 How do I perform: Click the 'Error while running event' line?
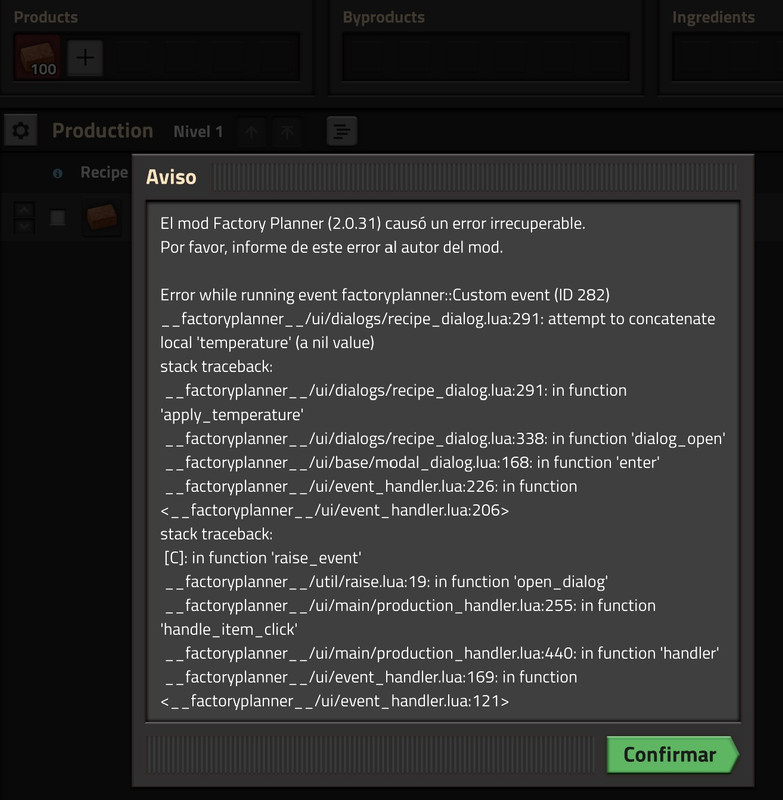(385, 295)
